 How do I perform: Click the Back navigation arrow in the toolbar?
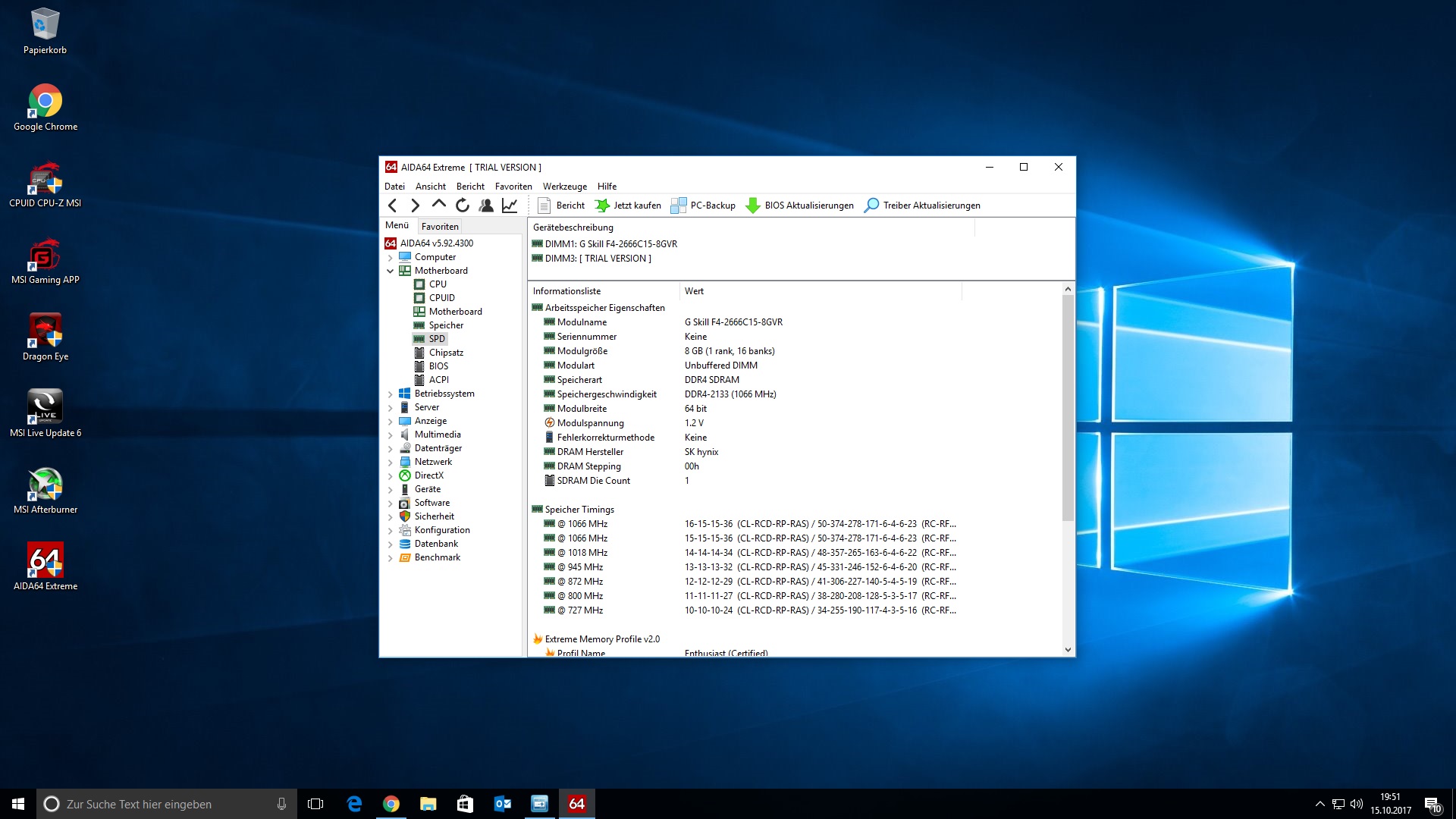[x=392, y=206]
